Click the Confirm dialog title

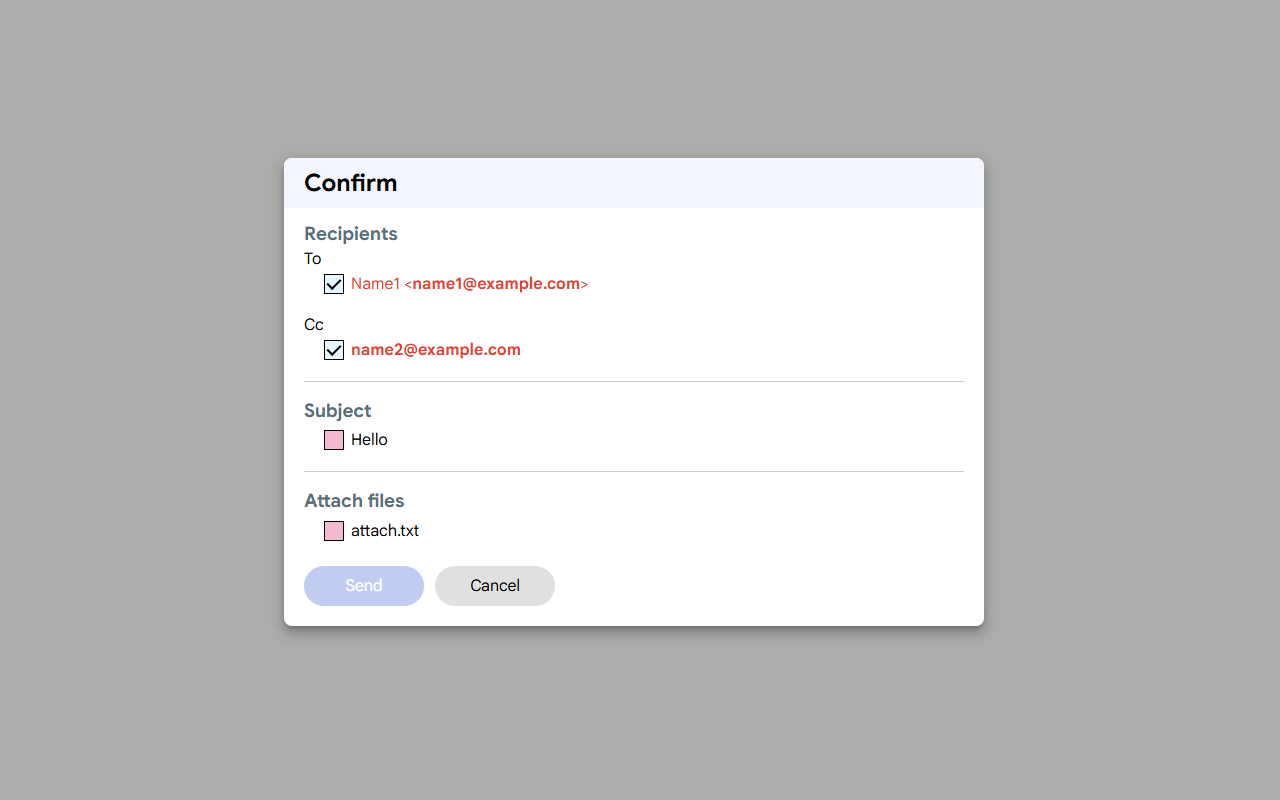(x=351, y=183)
